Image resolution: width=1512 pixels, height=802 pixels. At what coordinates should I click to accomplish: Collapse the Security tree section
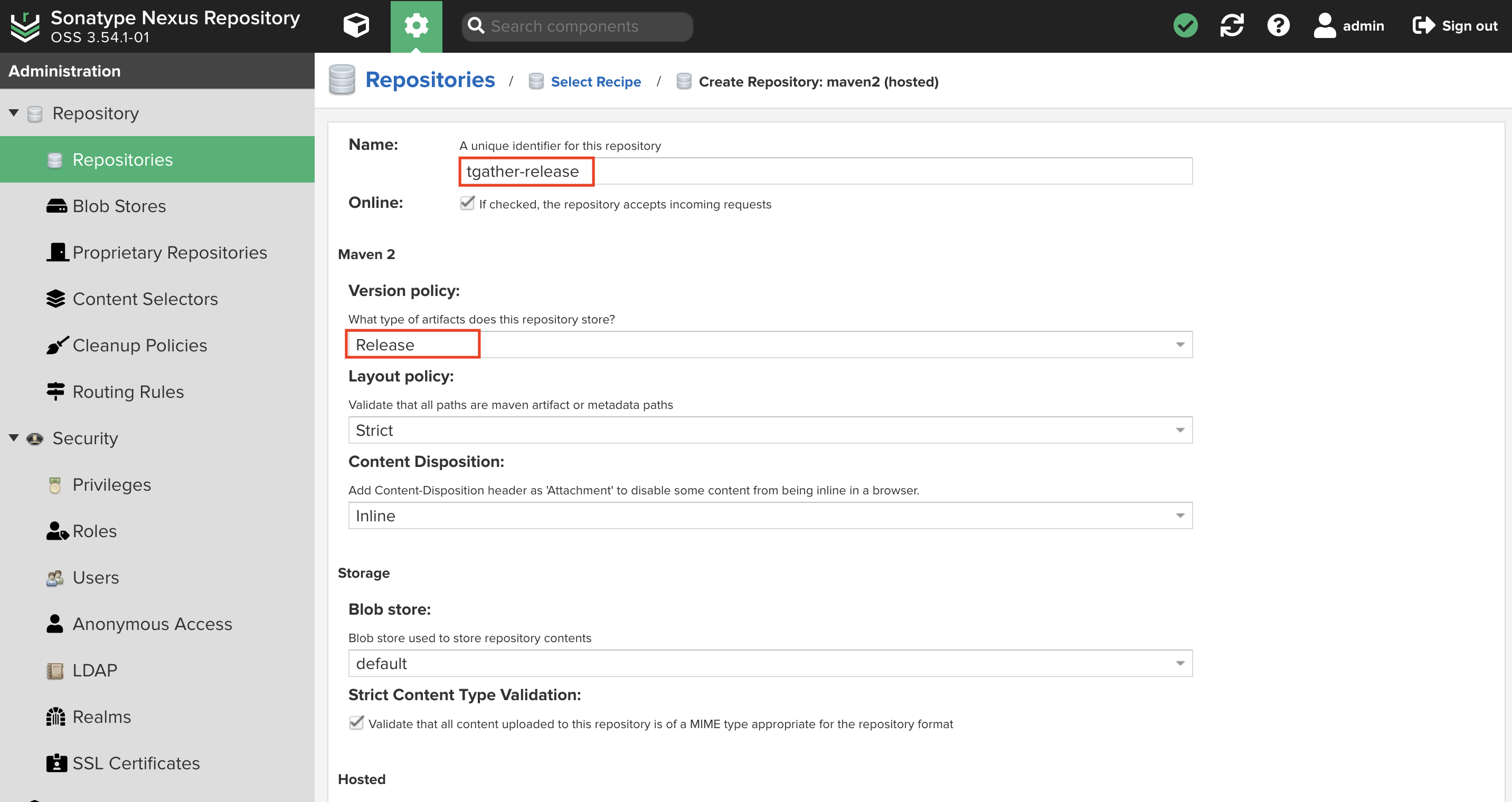pyautogui.click(x=14, y=437)
